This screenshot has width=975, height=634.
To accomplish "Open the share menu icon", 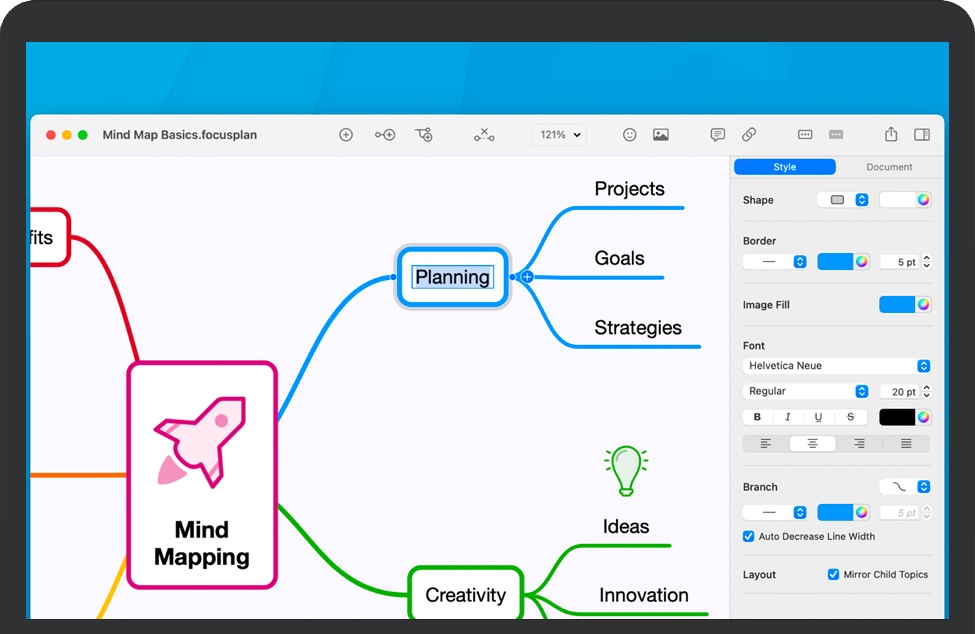I will [891, 135].
